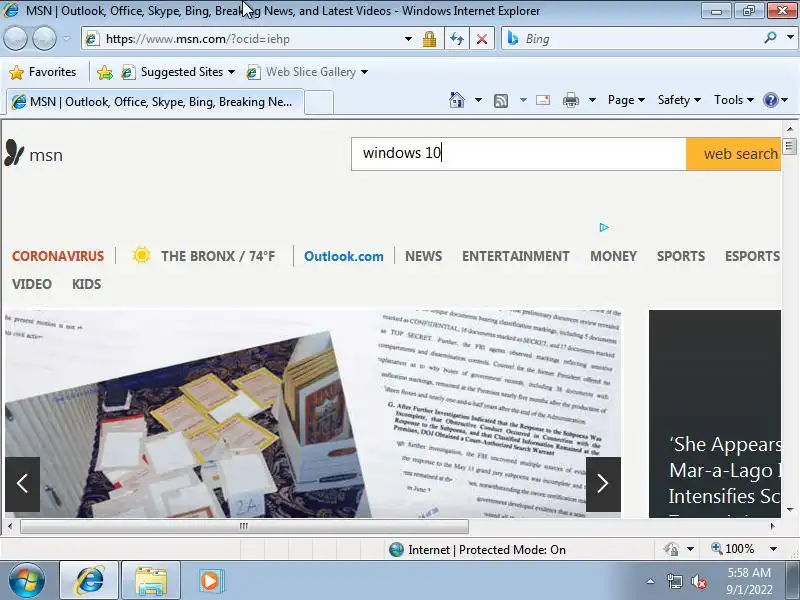This screenshot has height=600, width=800.
Task: Click the vertical scrollbar down arrow
Action: (790, 509)
